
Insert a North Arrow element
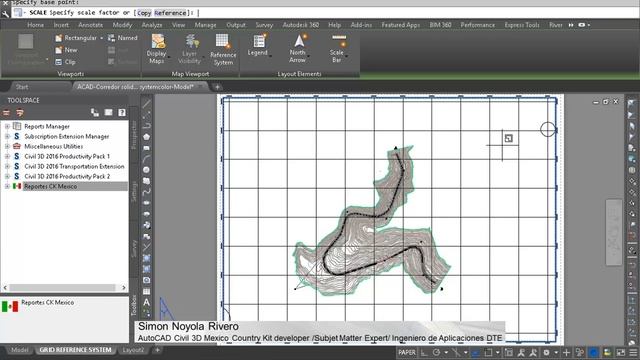point(298,49)
